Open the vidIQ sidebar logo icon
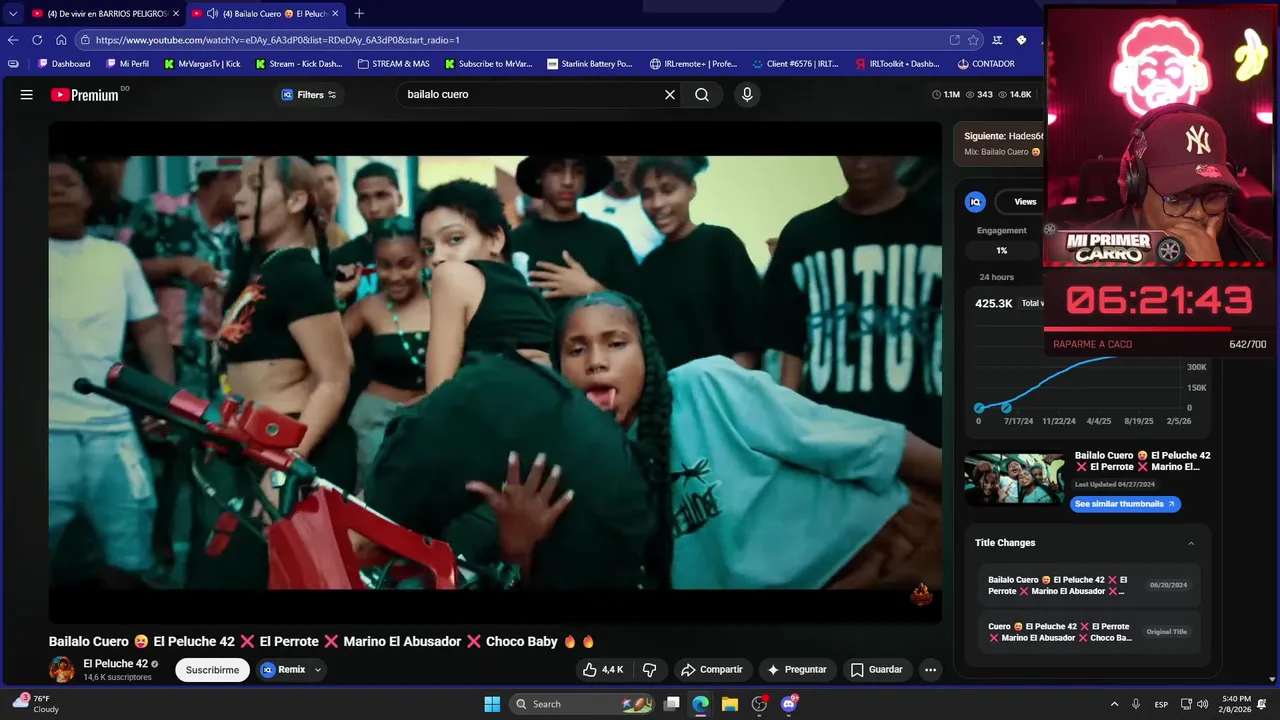The image size is (1280, 720). (975, 202)
